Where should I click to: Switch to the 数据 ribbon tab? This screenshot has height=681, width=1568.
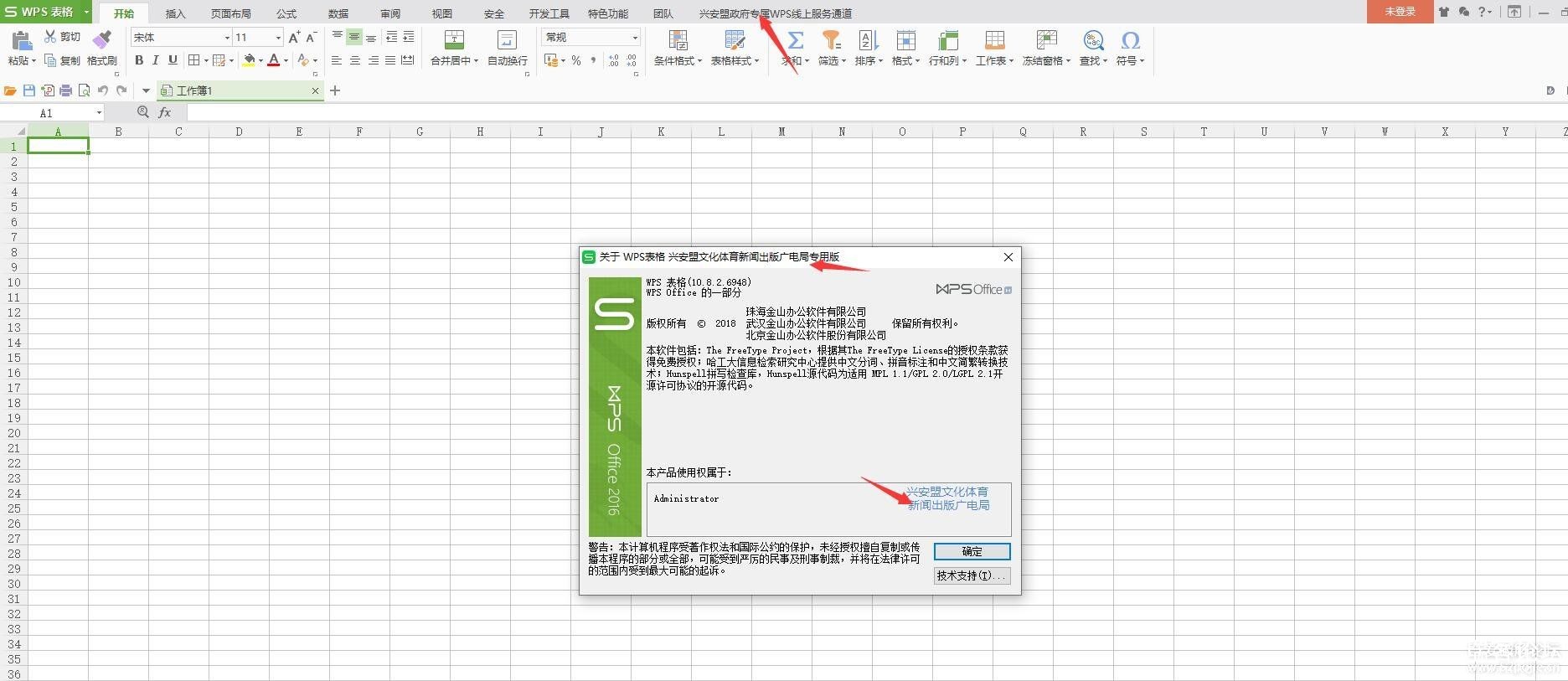[338, 13]
